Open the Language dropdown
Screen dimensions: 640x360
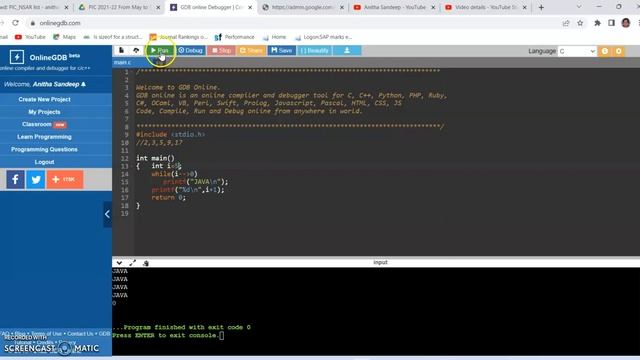577,51
